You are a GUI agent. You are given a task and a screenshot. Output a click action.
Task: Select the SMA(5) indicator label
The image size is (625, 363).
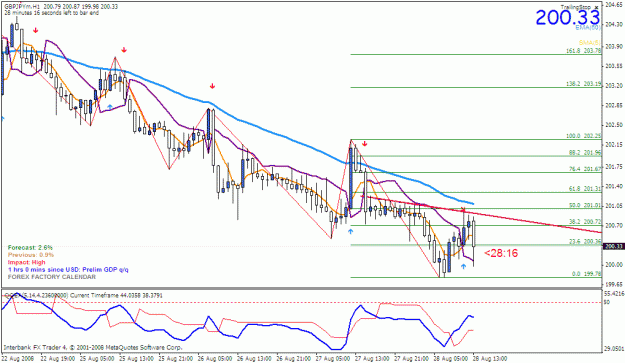click(x=590, y=43)
